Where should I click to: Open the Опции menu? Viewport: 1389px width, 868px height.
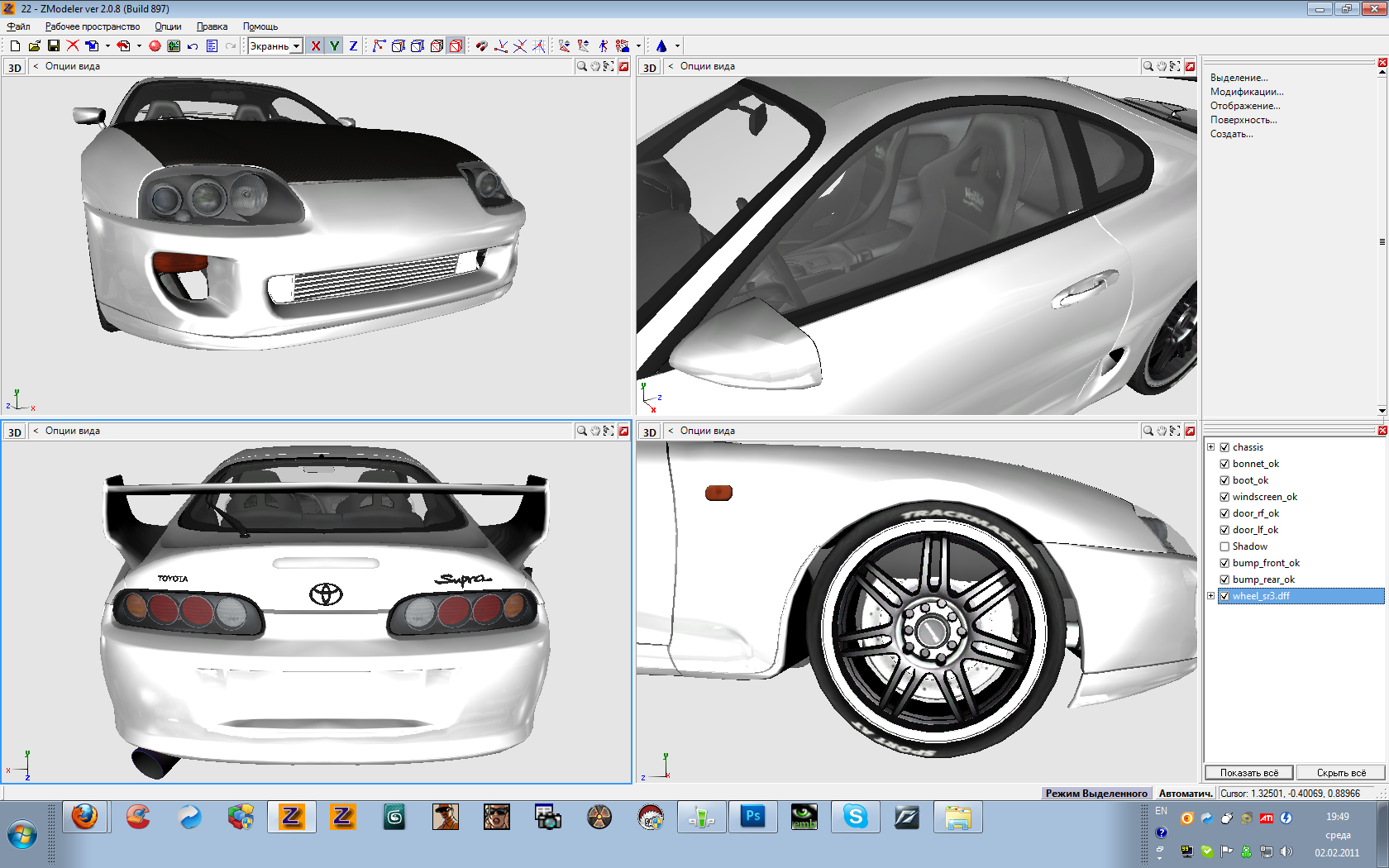click(x=168, y=26)
